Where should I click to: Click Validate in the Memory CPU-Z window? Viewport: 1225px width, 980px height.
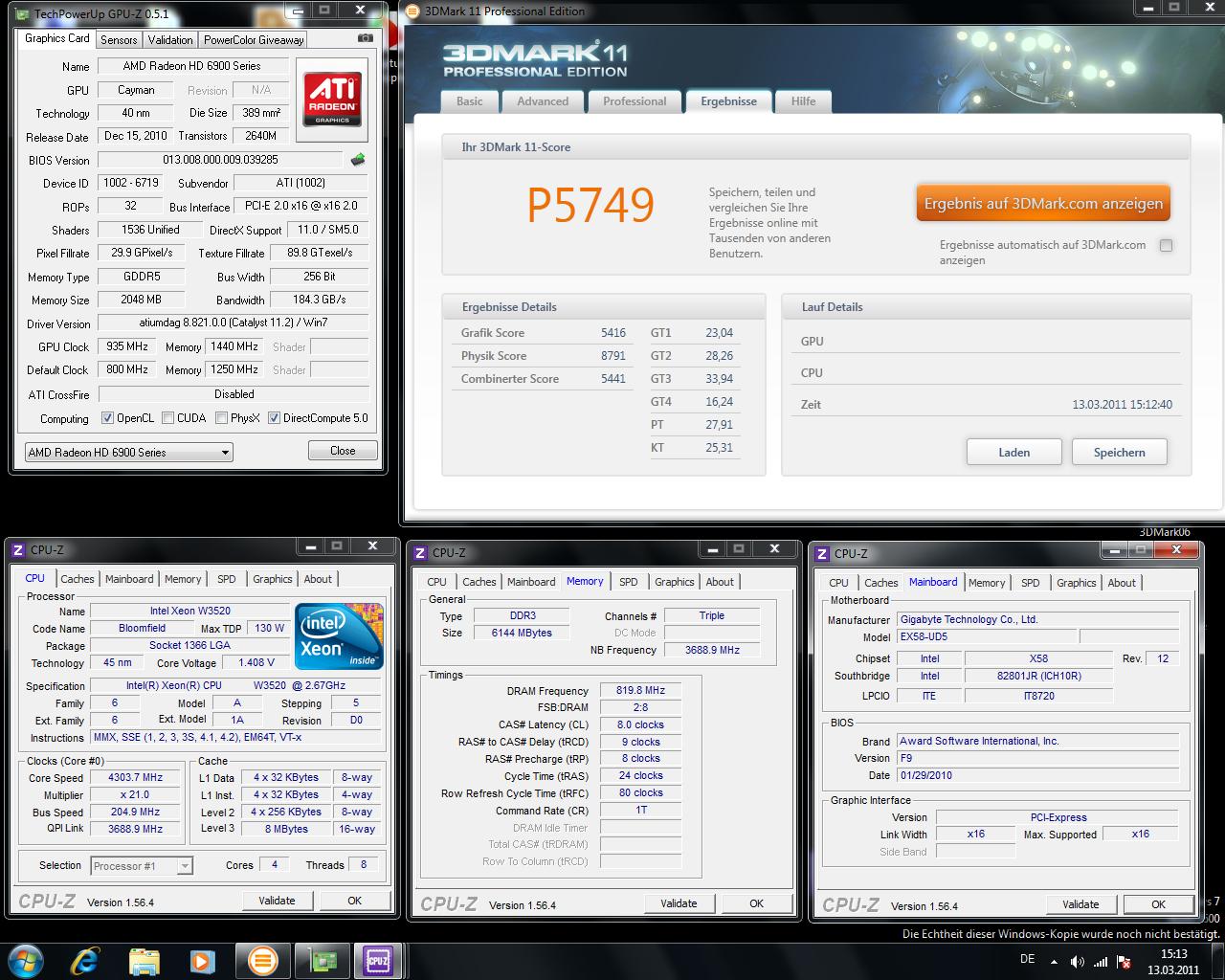[x=679, y=903]
